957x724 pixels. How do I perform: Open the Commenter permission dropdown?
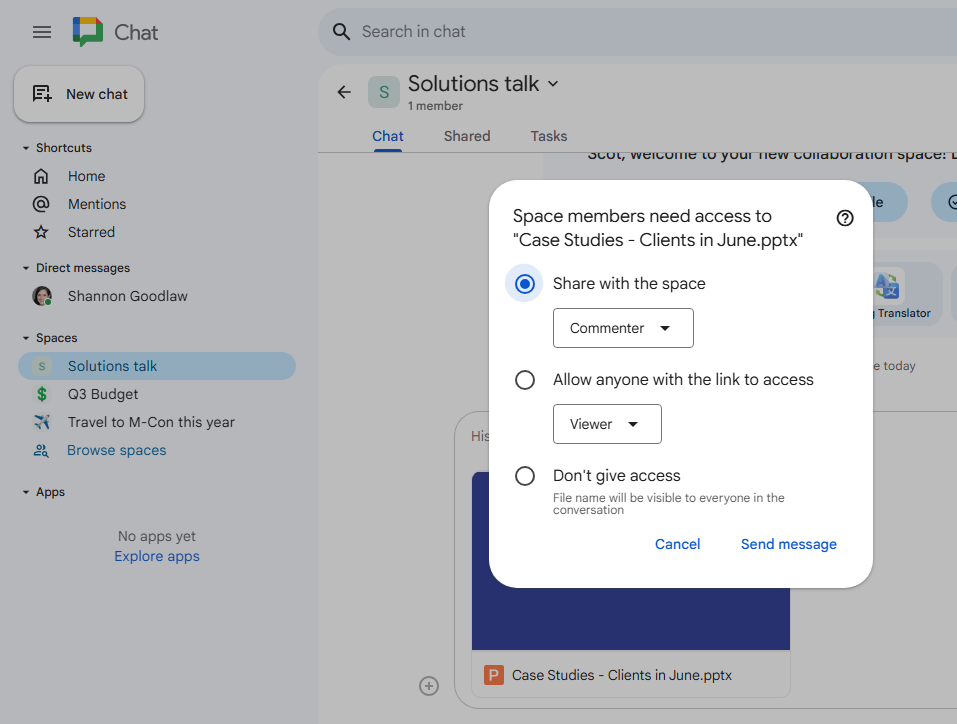[x=623, y=328]
